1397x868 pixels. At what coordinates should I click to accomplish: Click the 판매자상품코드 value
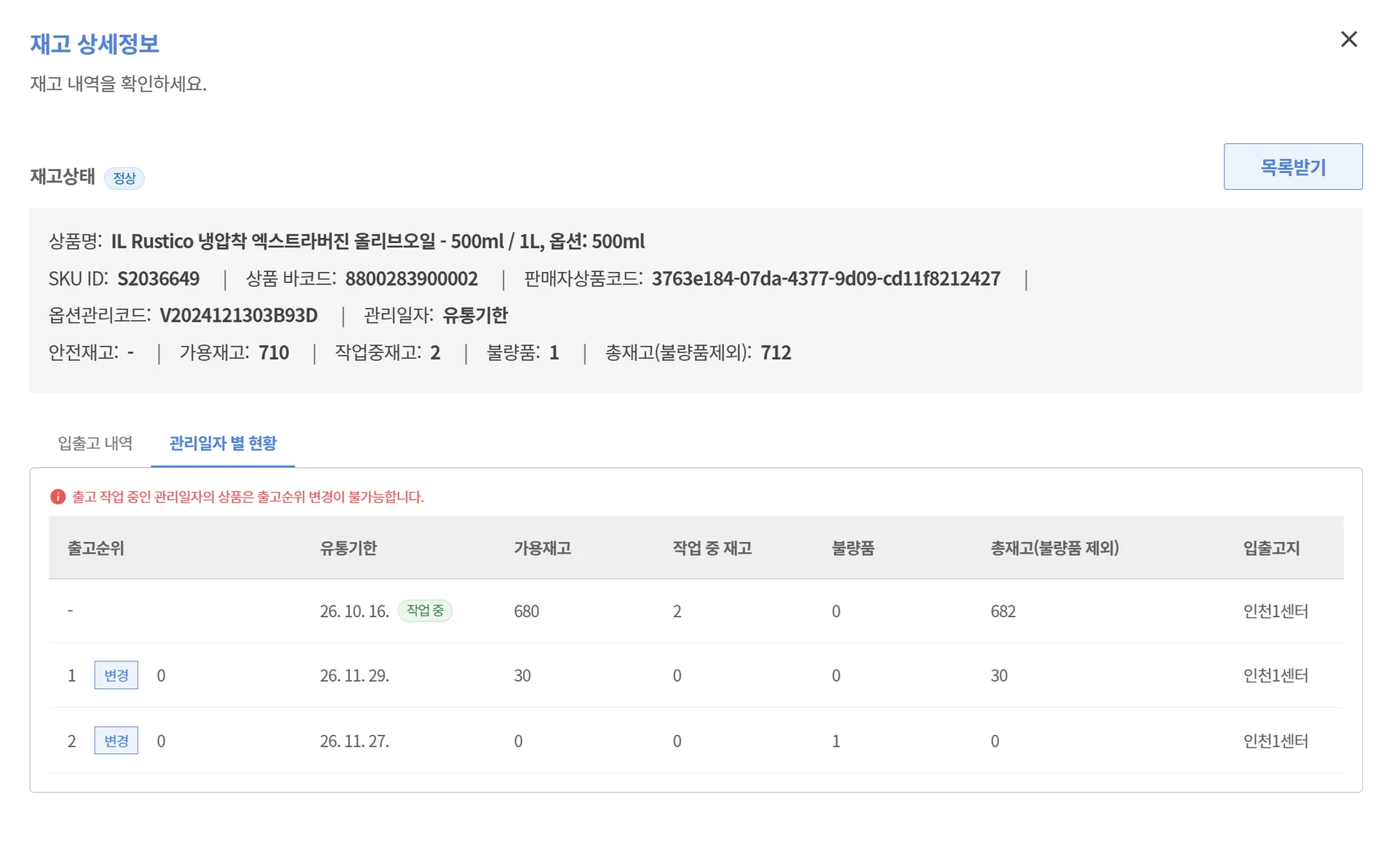click(826, 279)
